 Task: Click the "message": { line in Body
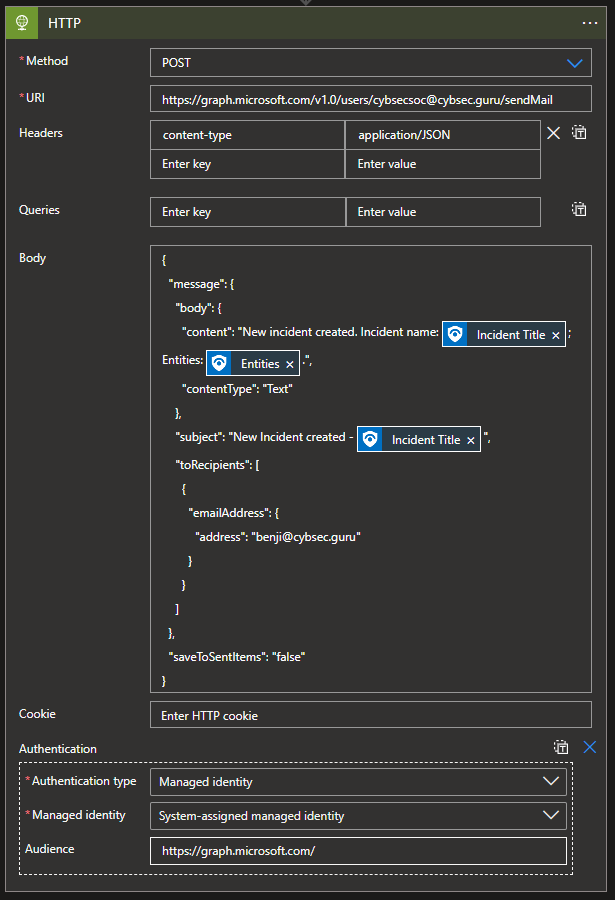201,284
